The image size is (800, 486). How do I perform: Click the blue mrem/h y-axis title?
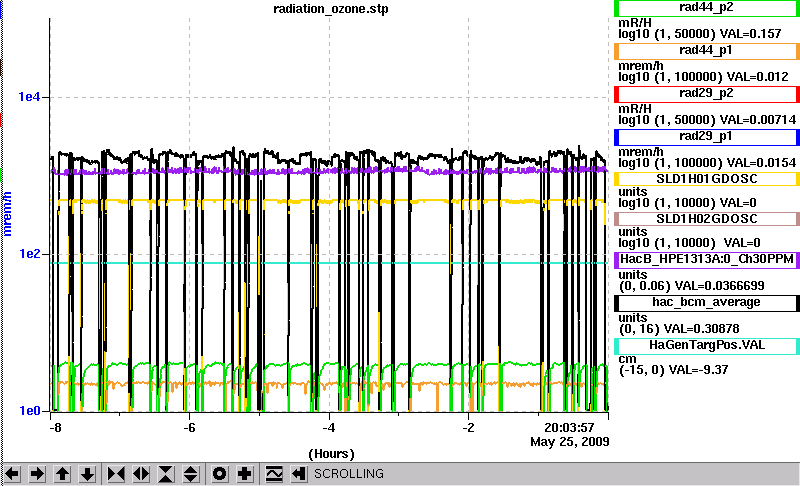(8, 214)
